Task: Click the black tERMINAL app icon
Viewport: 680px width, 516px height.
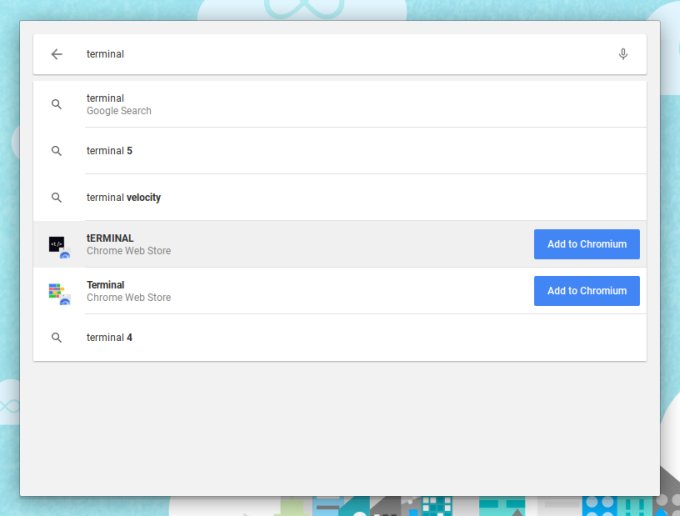Action: coord(59,247)
